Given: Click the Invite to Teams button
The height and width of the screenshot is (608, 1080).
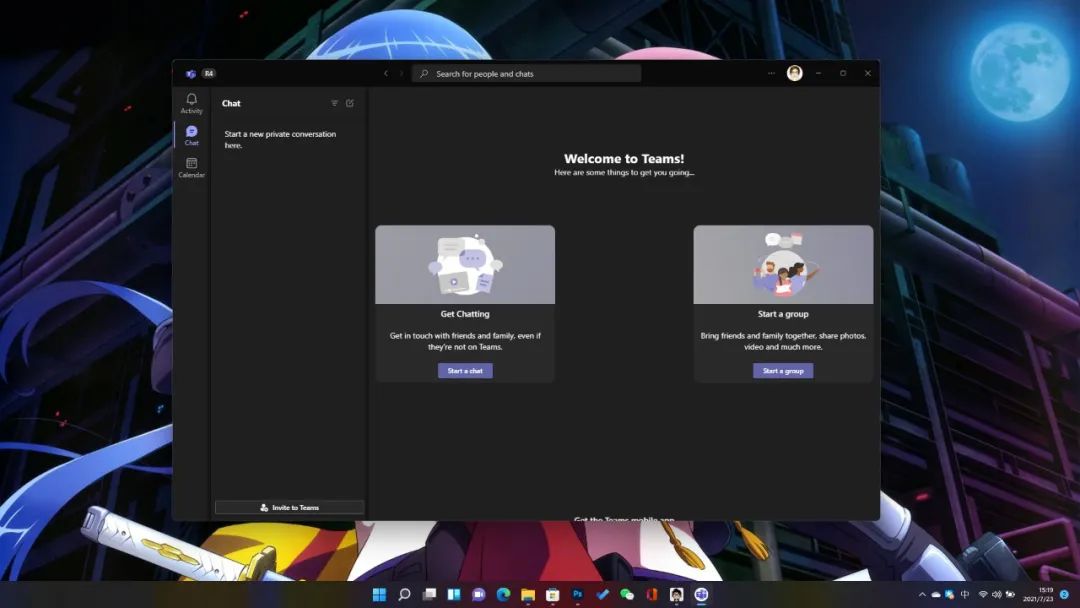Looking at the screenshot, I should [289, 507].
